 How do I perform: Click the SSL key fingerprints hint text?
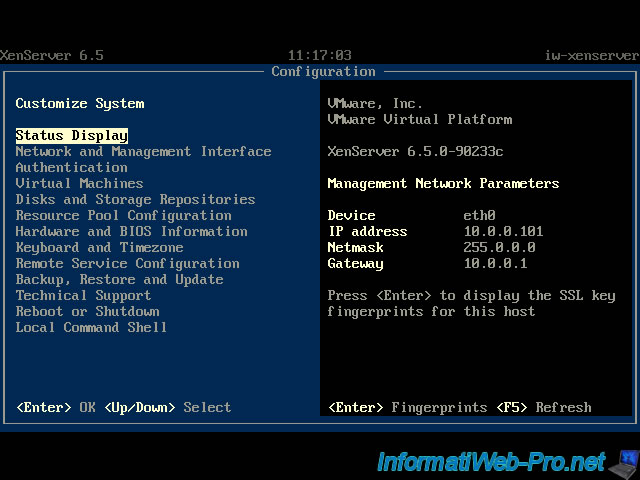tap(471, 303)
